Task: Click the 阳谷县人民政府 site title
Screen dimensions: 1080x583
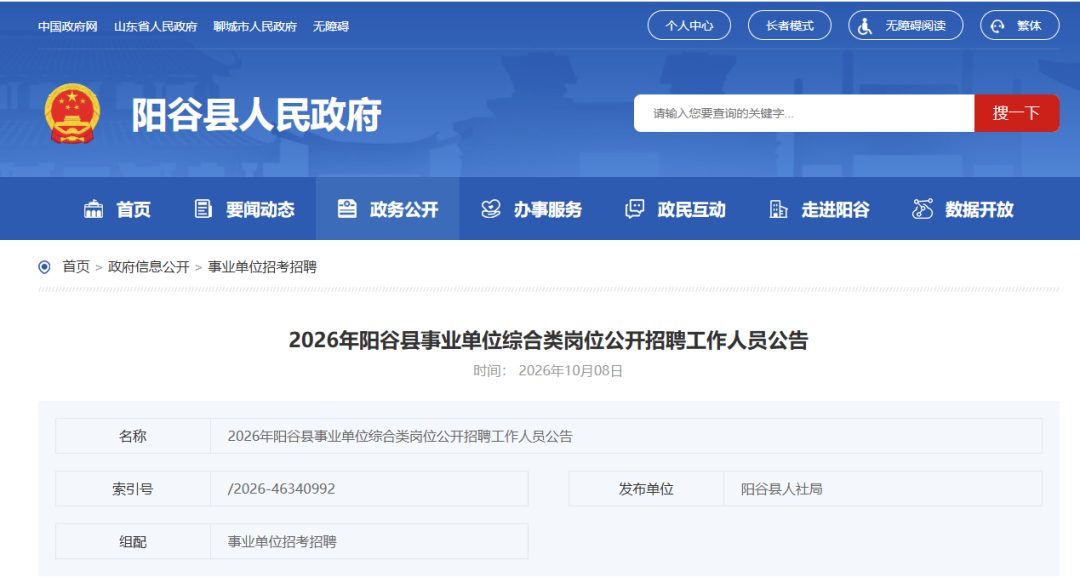Action: [256, 114]
